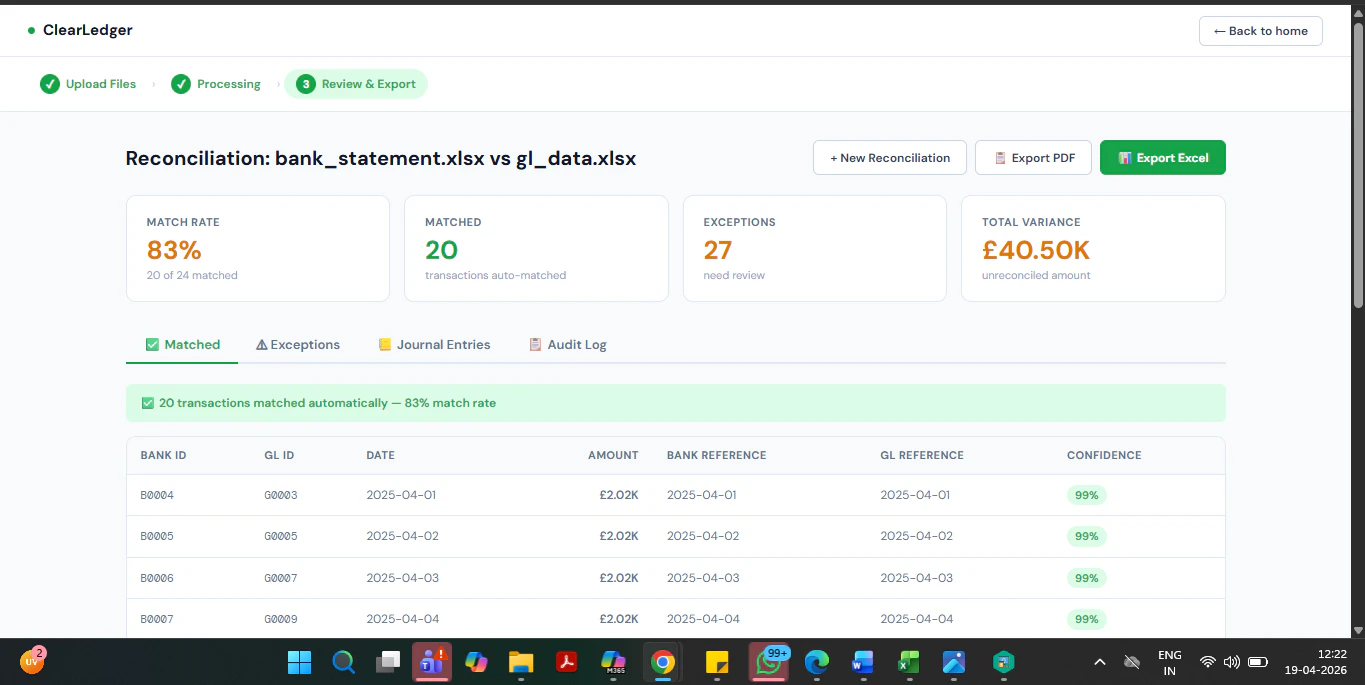Image resolution: width=1365 pixels, height=685 pixels.
Task: Click the ENG IN language indicator
Action: (1169, 662)
